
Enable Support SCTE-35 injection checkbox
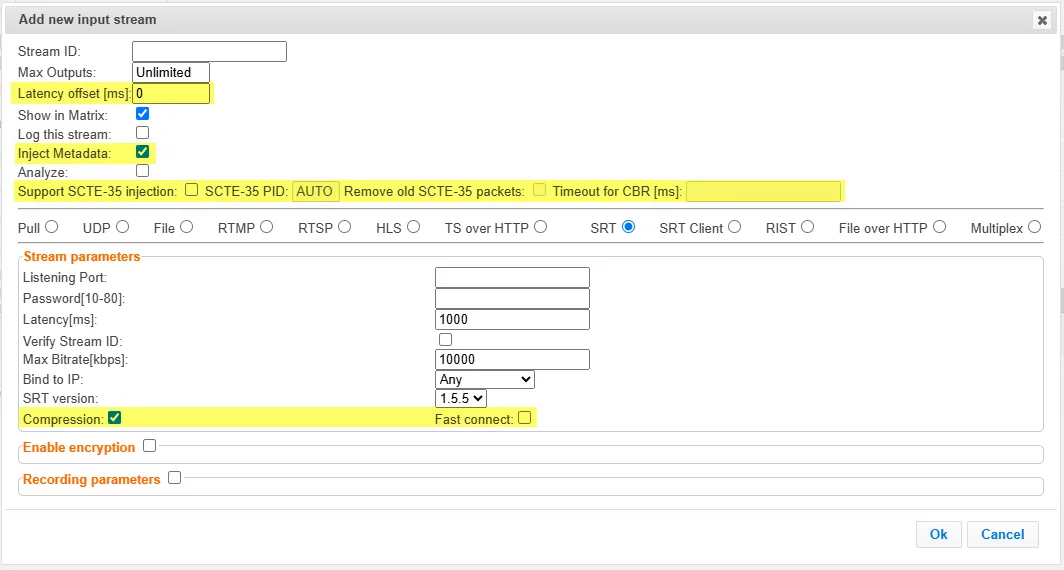[x=192, y=189]
